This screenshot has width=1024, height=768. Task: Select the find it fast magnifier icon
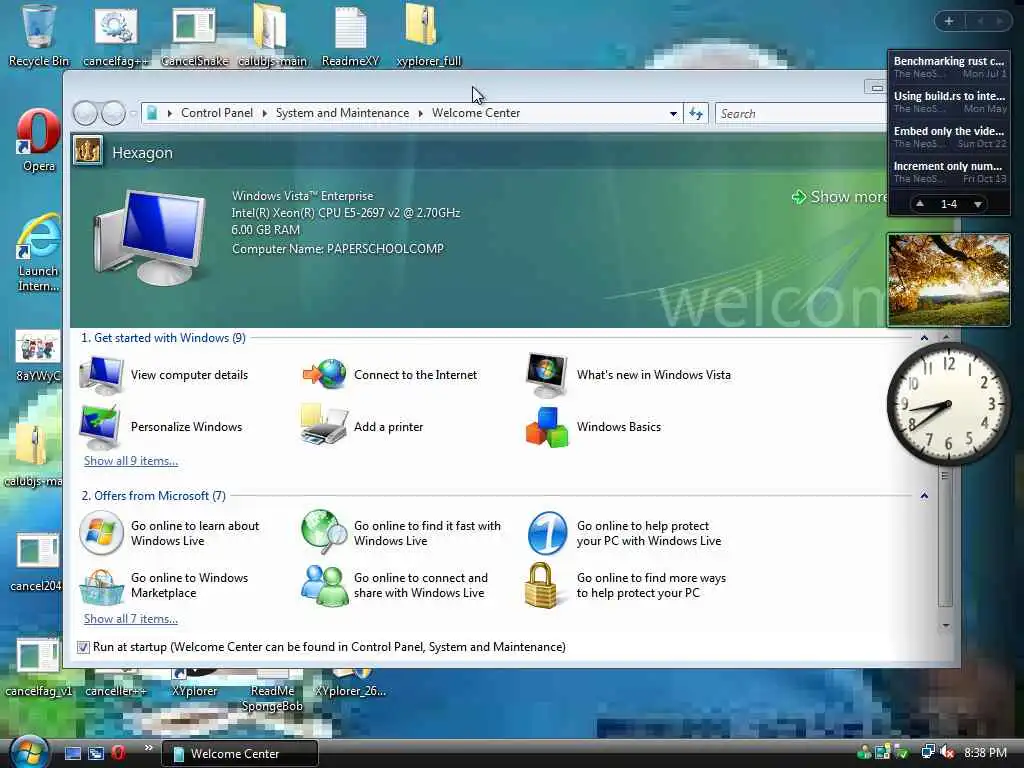pos(324,532)
